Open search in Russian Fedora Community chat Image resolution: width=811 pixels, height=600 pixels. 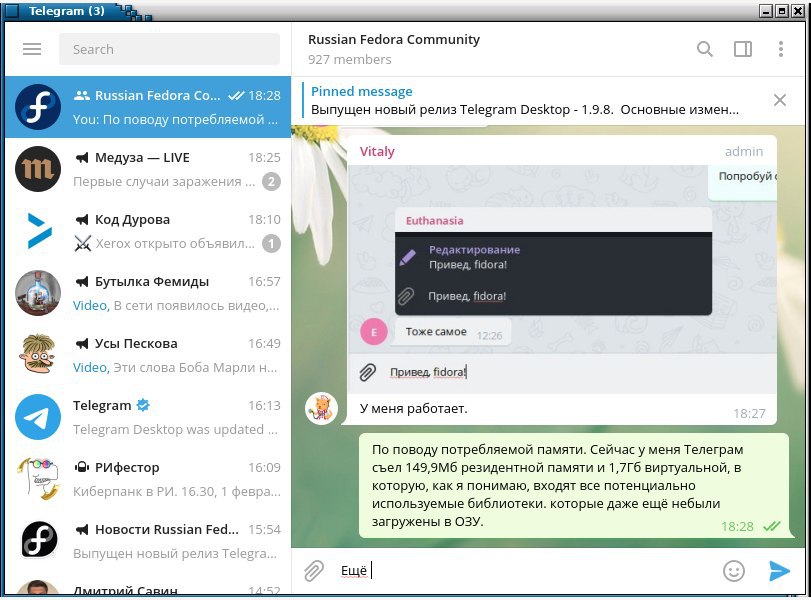point(704,49)
